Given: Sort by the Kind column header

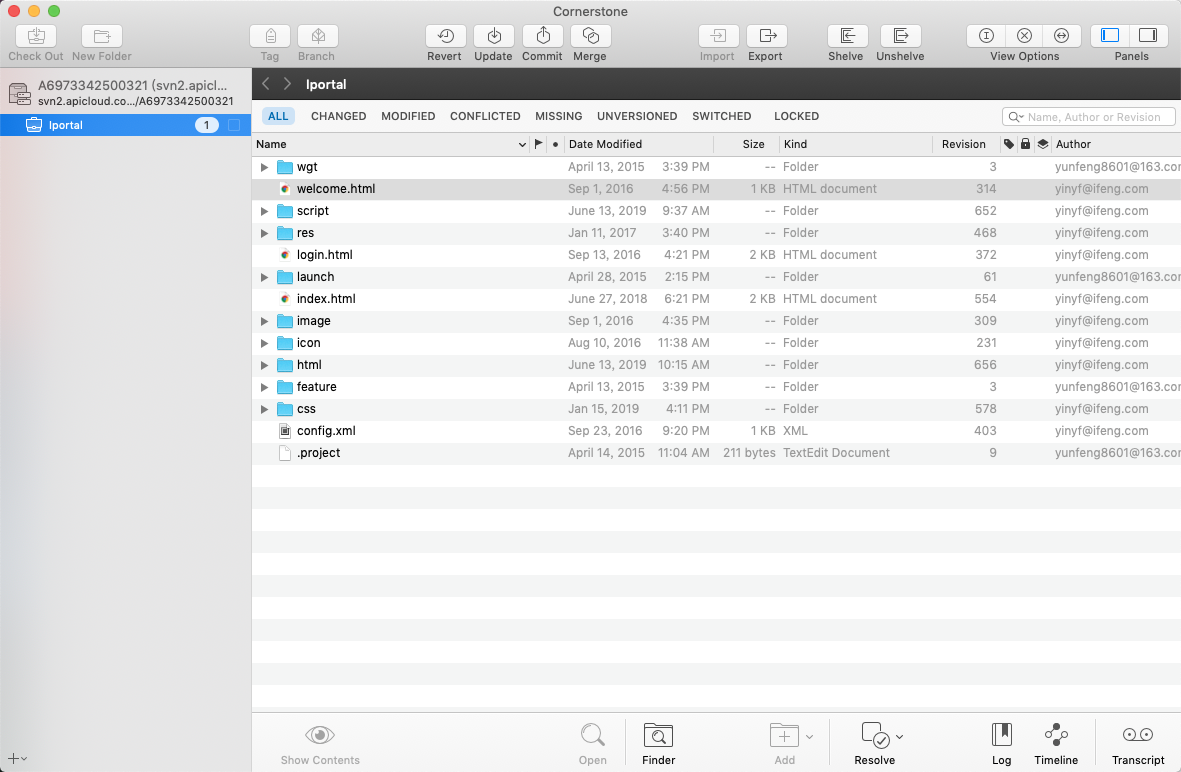Looking at the screenshot, I should pos(856,144).
